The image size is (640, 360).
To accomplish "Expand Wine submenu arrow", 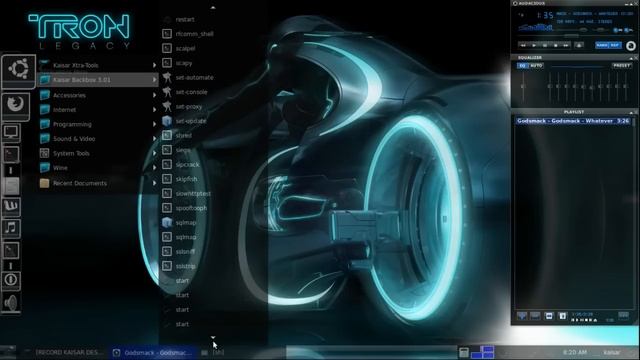I will 154,168.
